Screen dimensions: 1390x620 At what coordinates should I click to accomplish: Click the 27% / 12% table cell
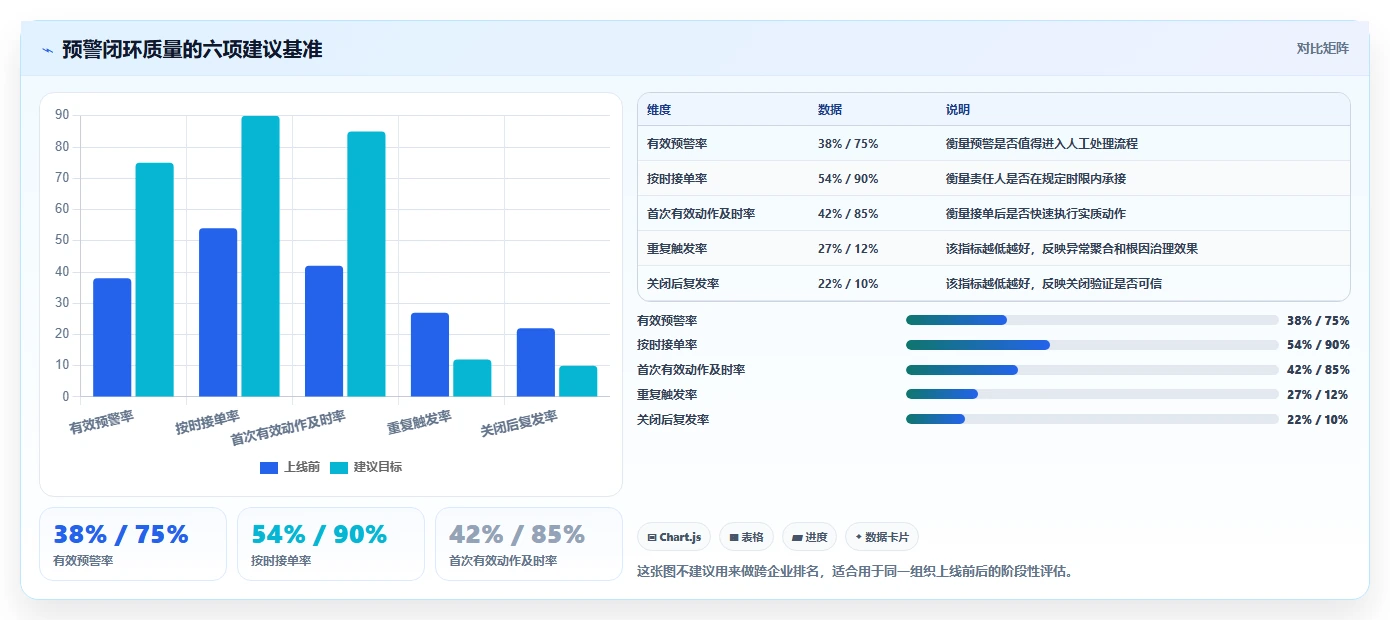click(848, 248)
